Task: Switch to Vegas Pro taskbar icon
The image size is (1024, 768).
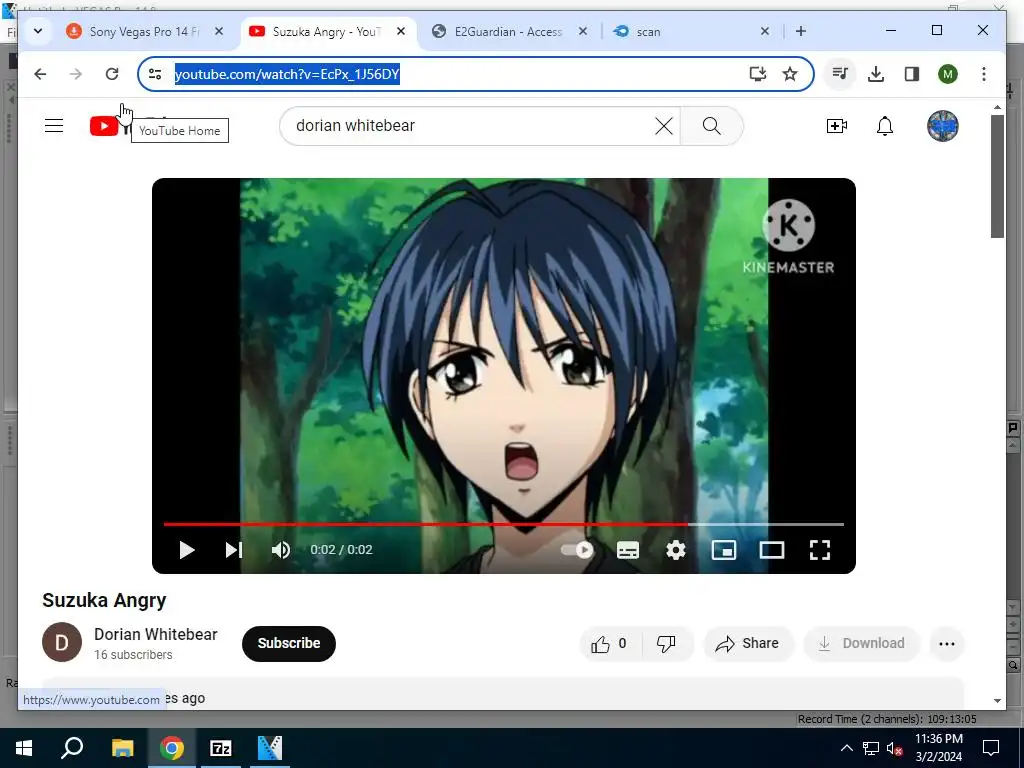Action: [x=270, y=748]
